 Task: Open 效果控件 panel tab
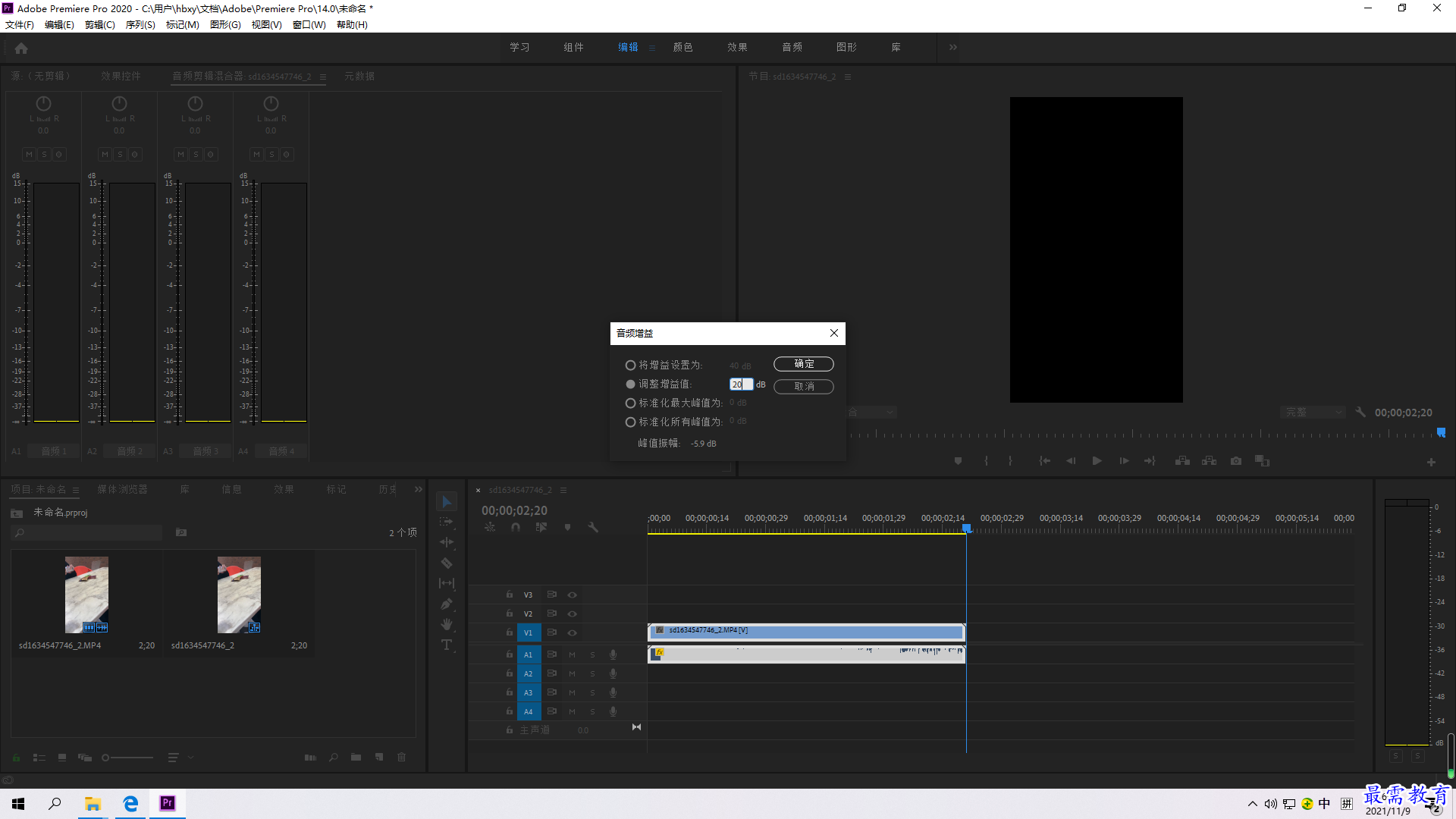click(121, 76)
